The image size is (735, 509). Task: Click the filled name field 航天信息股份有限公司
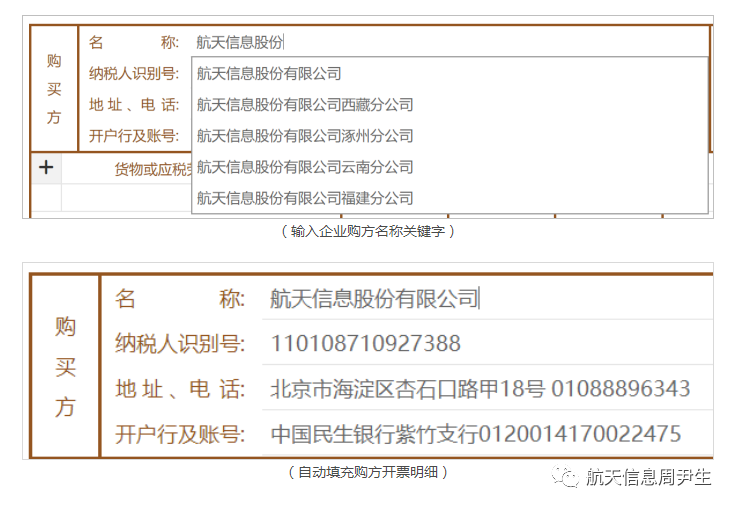[x=488, y=299]
